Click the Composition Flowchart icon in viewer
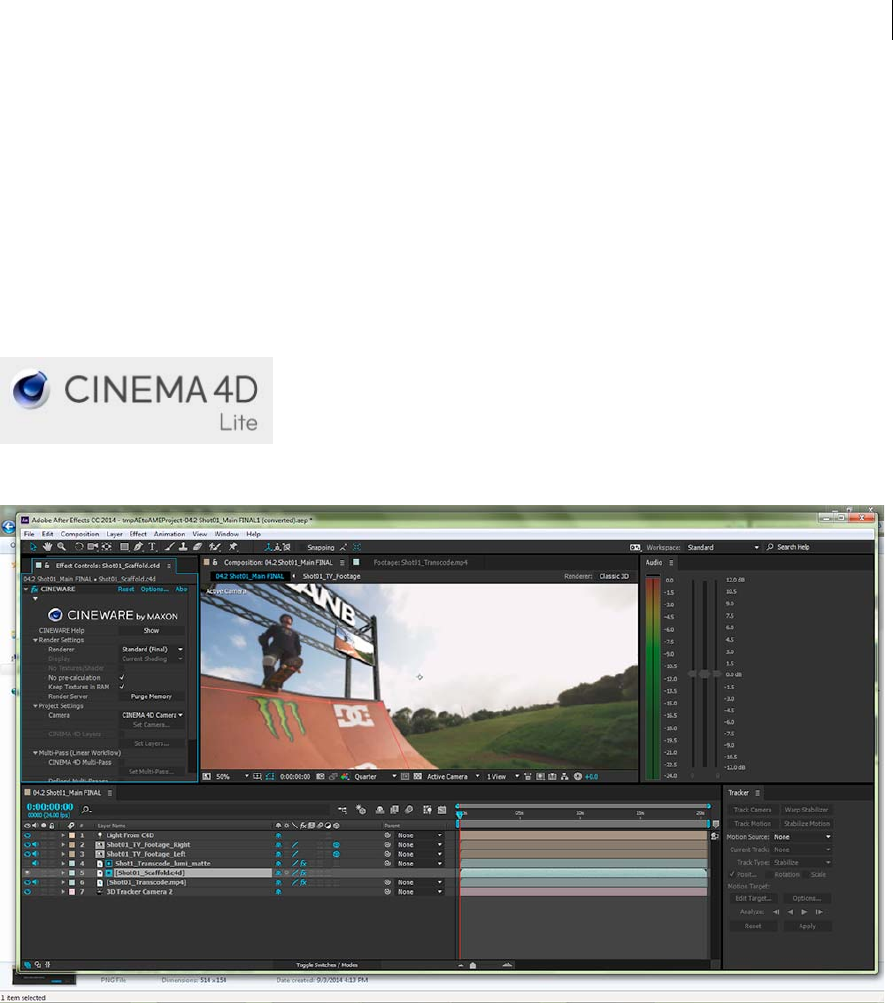This screenshot has height=1003, width=893. tap(564, 777)
